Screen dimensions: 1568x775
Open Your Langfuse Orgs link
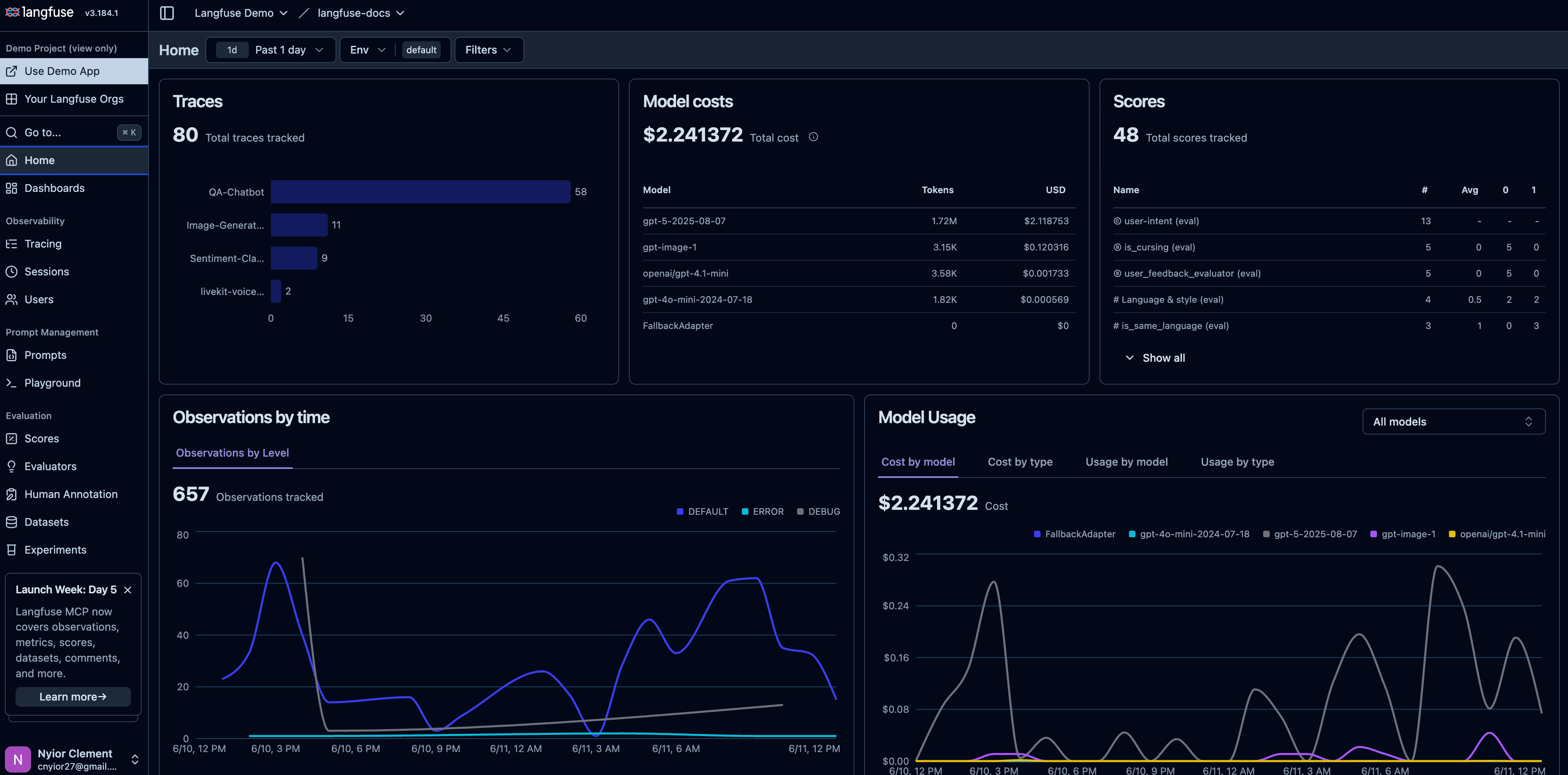click(74, 99)
